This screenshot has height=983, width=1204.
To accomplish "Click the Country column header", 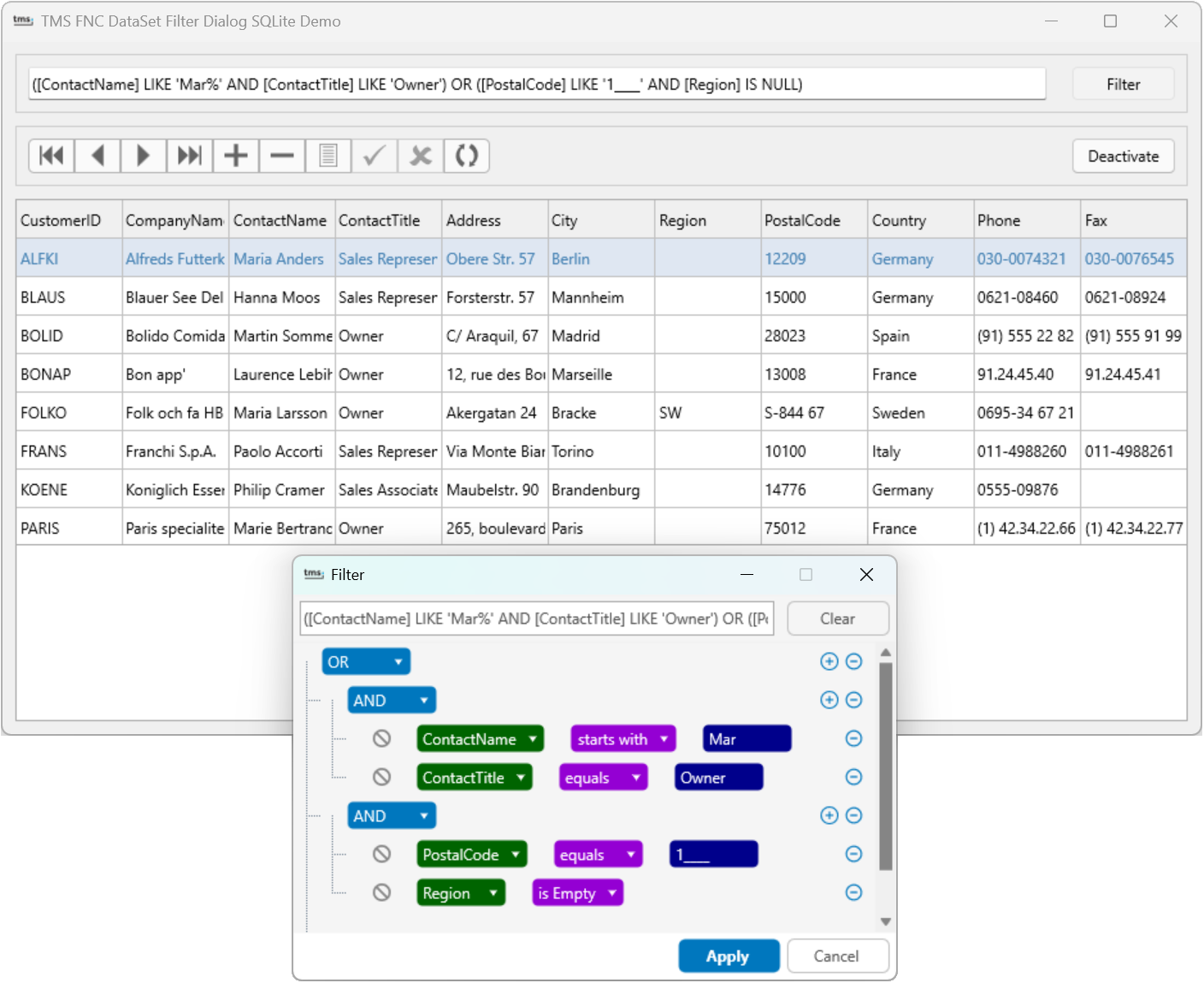I will [x=921, y=220].
